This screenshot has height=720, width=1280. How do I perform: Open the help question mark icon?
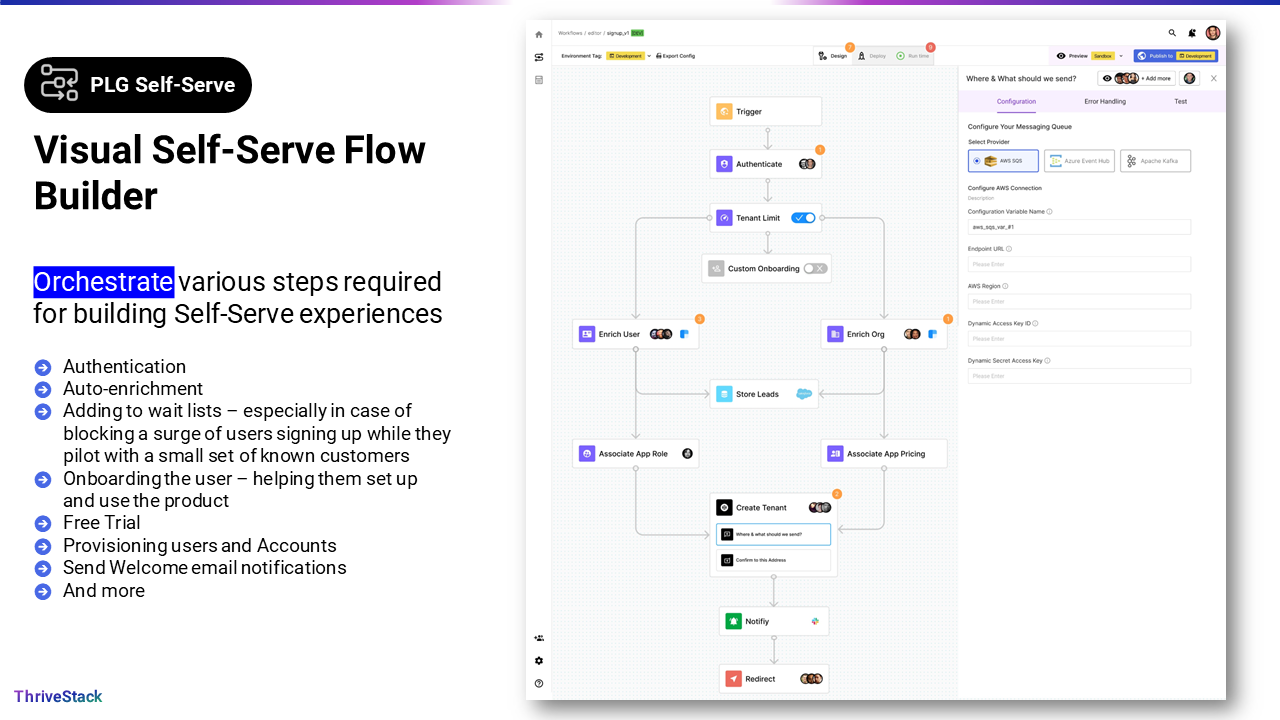click(539, 684)
